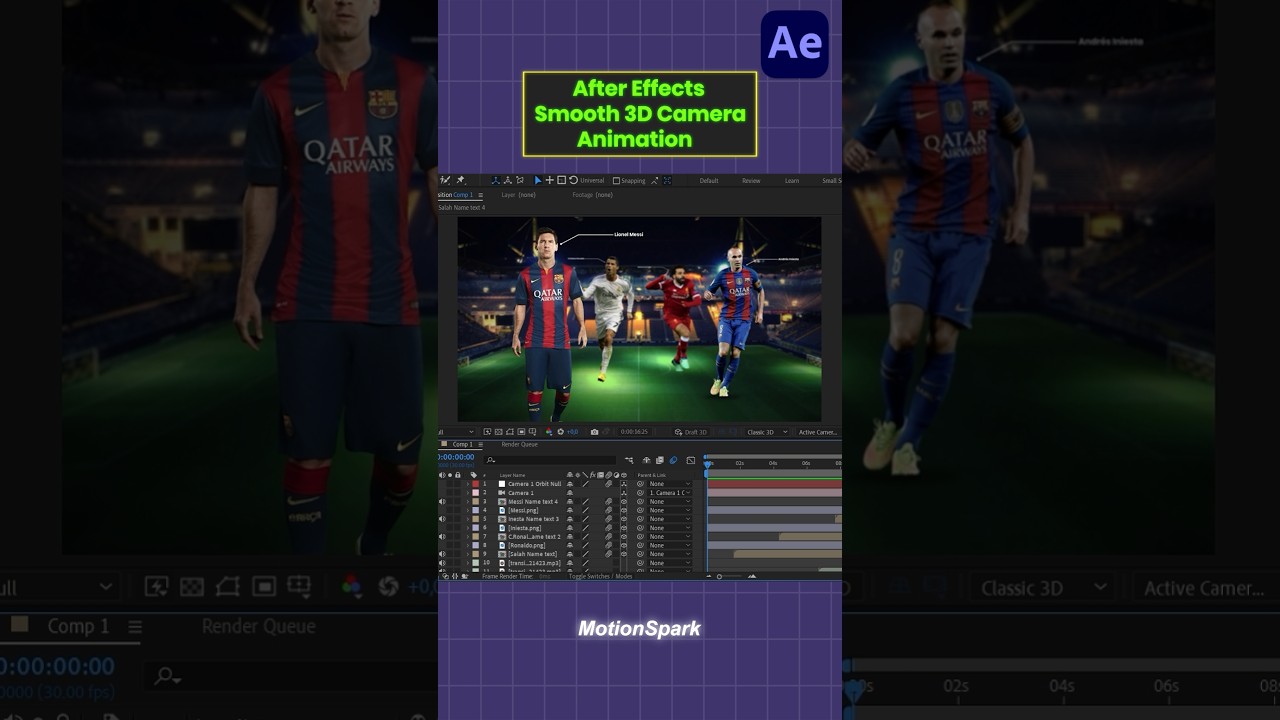Click the reset exposure icon
The width and height of the screenshot is (1280, 720).
(561, 432)
